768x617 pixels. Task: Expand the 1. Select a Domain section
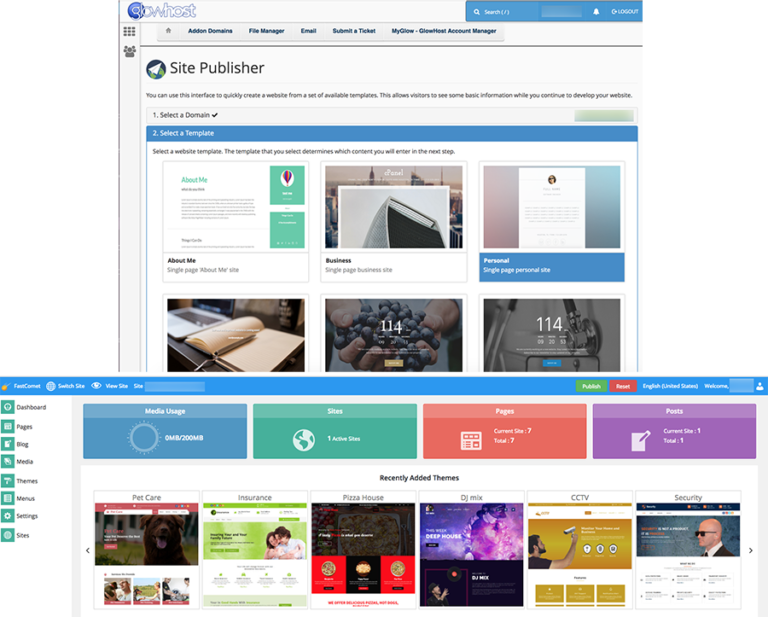pos(392,115)
